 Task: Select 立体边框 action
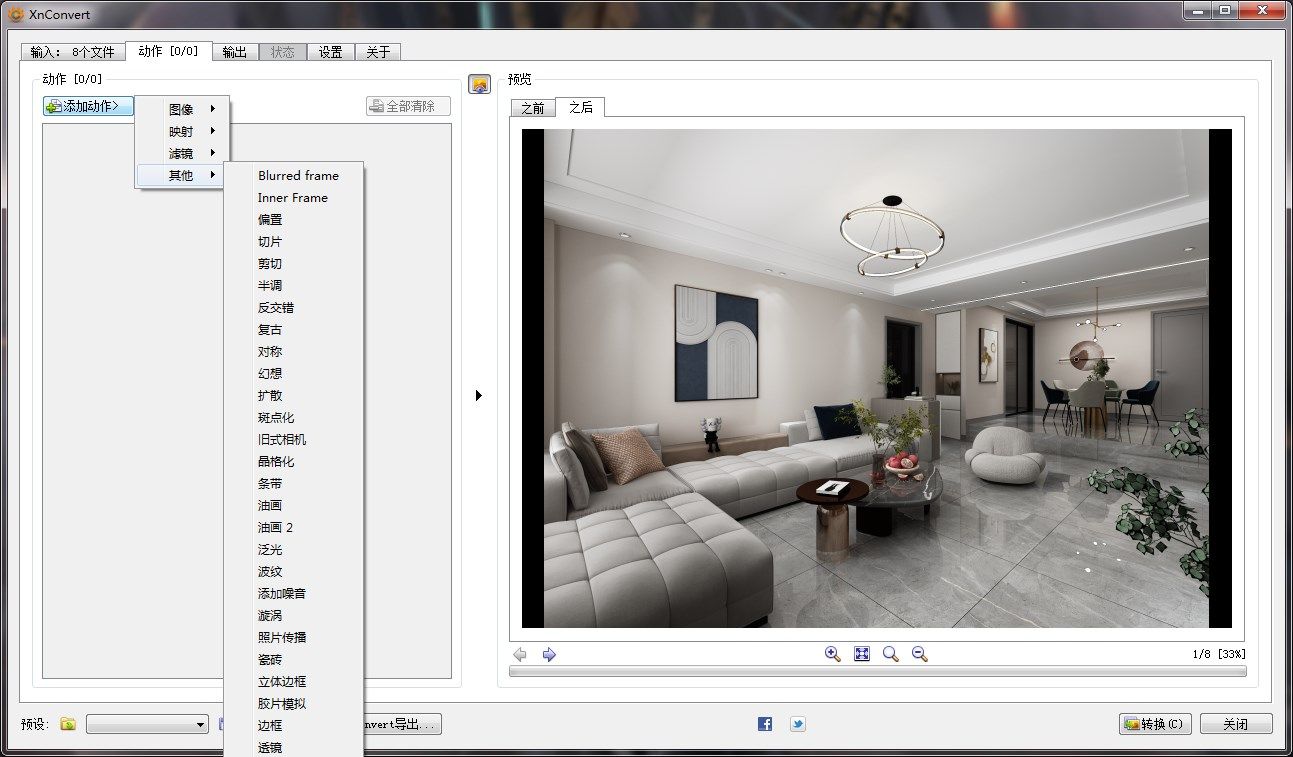(x=282, y=681)
